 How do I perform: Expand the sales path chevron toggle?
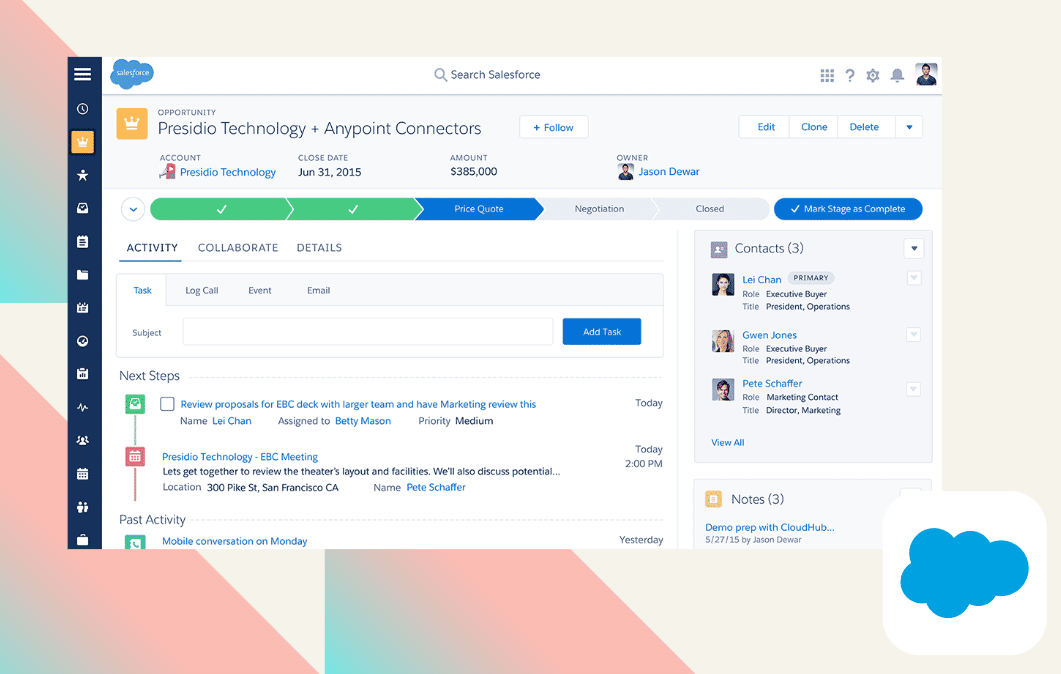133,209
